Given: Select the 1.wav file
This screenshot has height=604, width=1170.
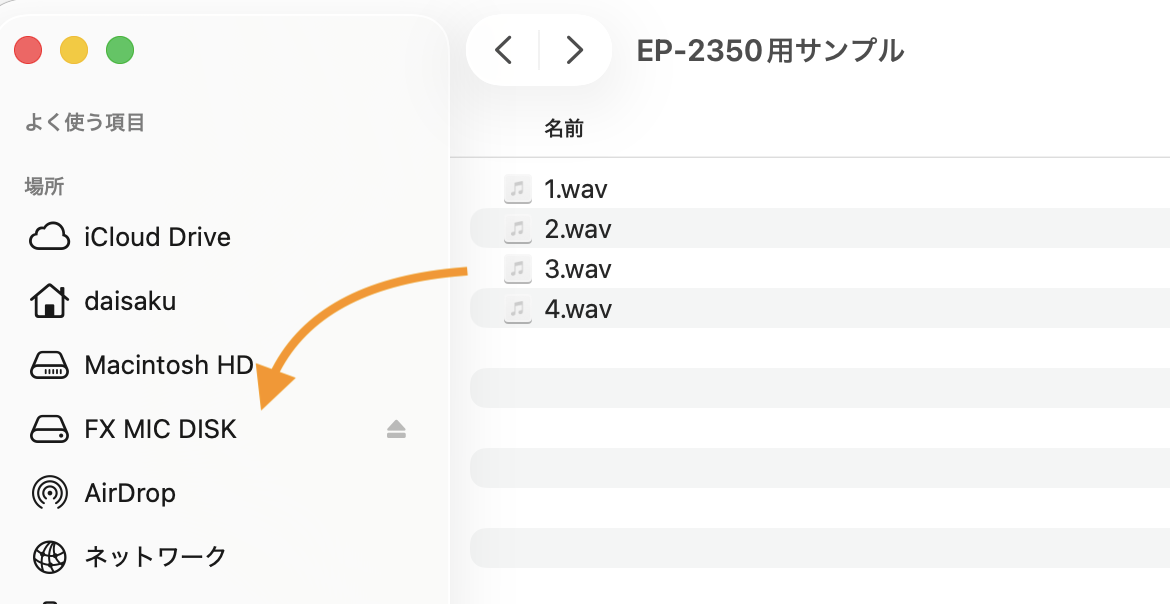Looking at the screenshot, I should (575, 189).
